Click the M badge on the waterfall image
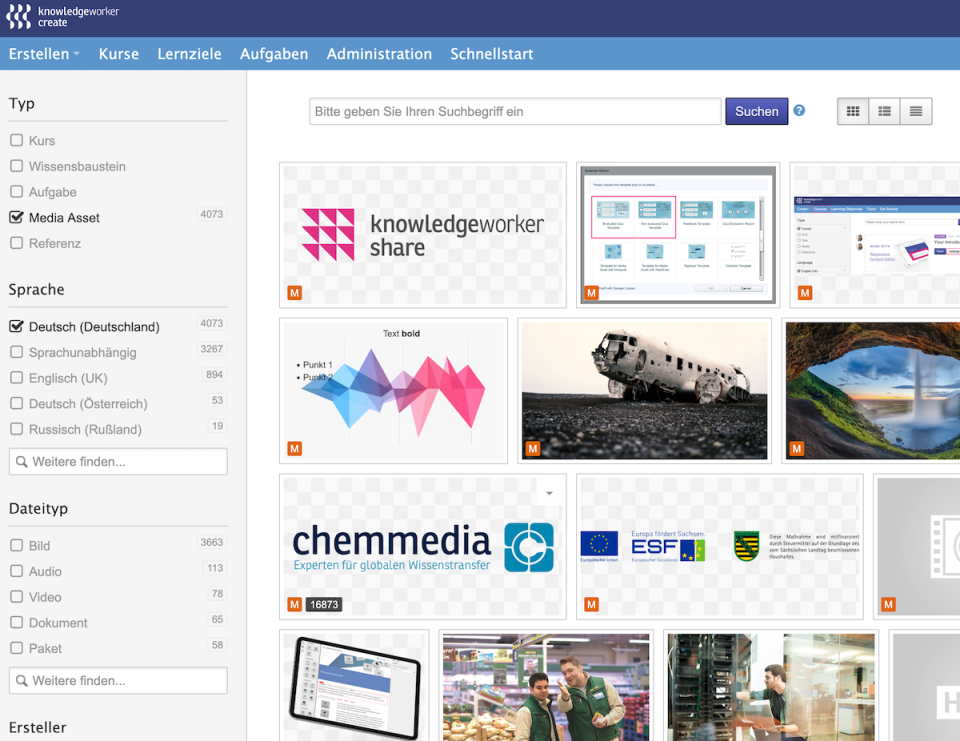Image resolution: width=960 pixels, height=741 pixels. pos(797,448)
